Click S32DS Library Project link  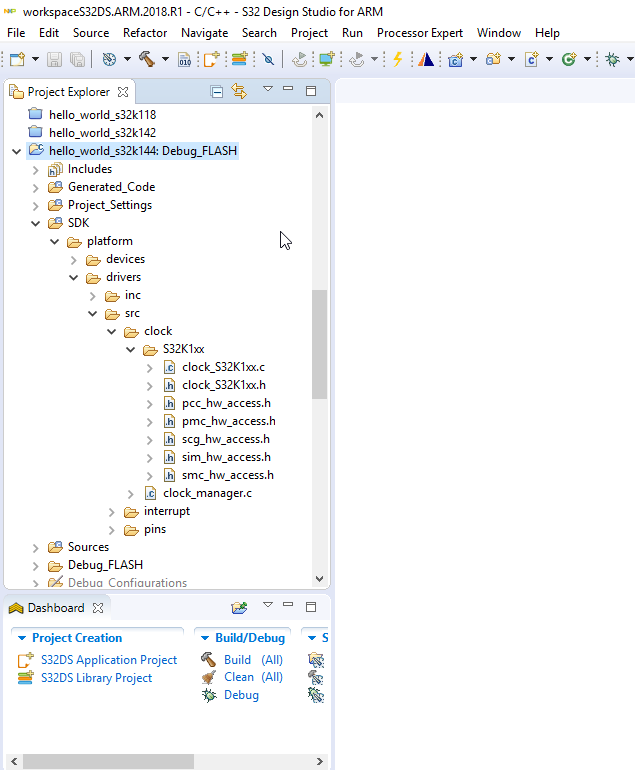click(x=96, y=678)
